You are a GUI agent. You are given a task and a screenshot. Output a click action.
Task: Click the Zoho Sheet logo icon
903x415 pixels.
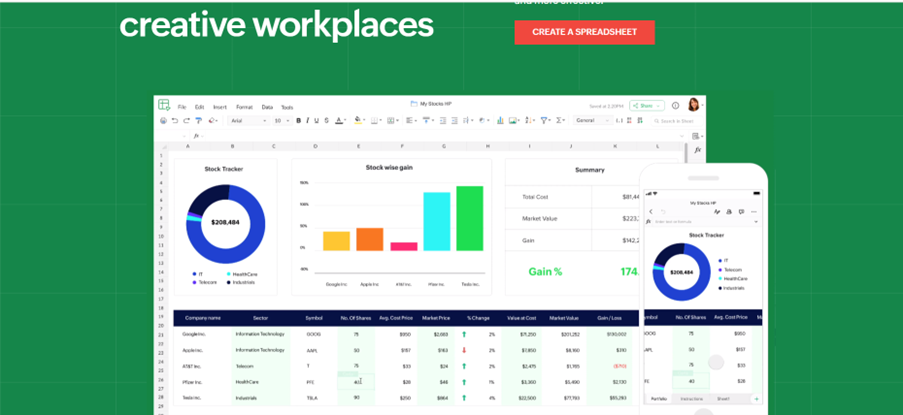click(164, 105)
